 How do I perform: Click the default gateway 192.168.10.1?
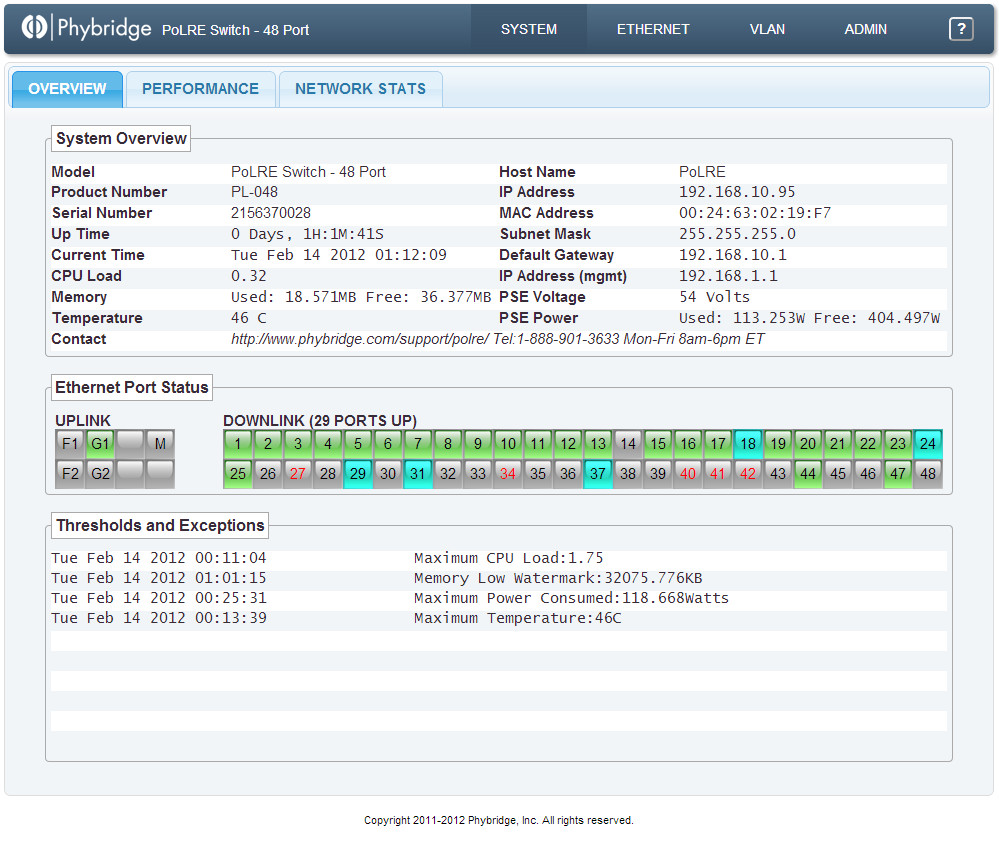pyautogui.click(x=733, y=255)
